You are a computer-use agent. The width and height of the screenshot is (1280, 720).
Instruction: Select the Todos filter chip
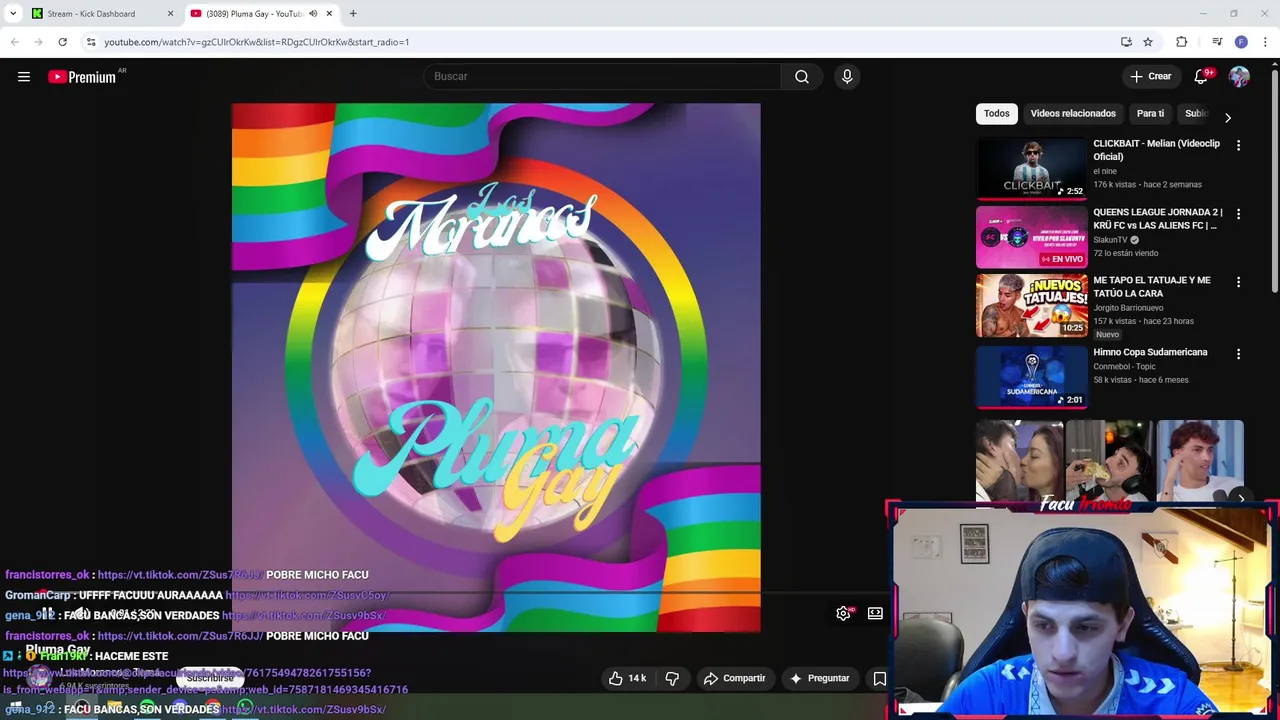tap(996, 114)
